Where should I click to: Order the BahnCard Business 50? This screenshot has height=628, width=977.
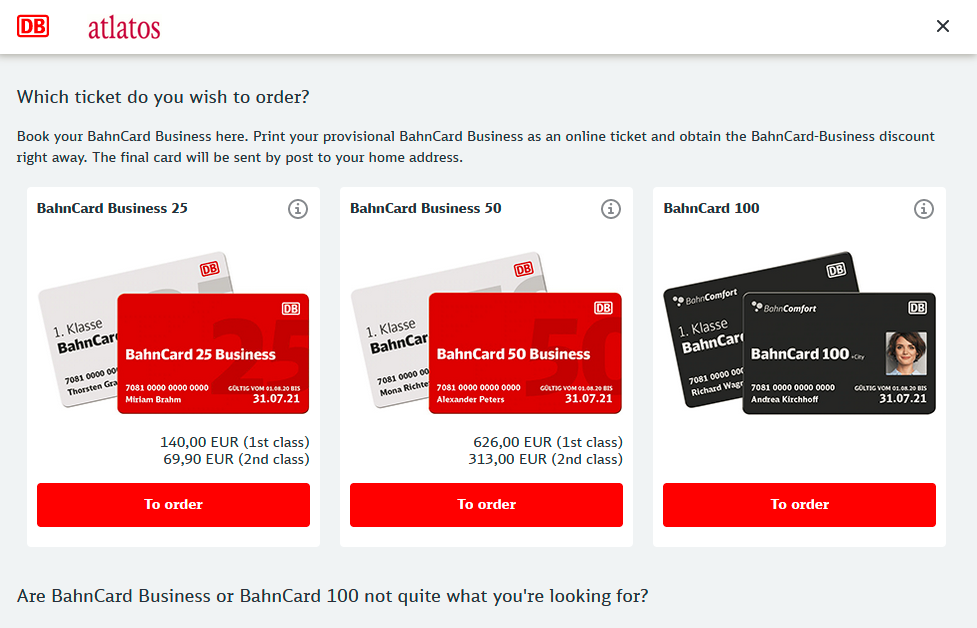[486, 505]
